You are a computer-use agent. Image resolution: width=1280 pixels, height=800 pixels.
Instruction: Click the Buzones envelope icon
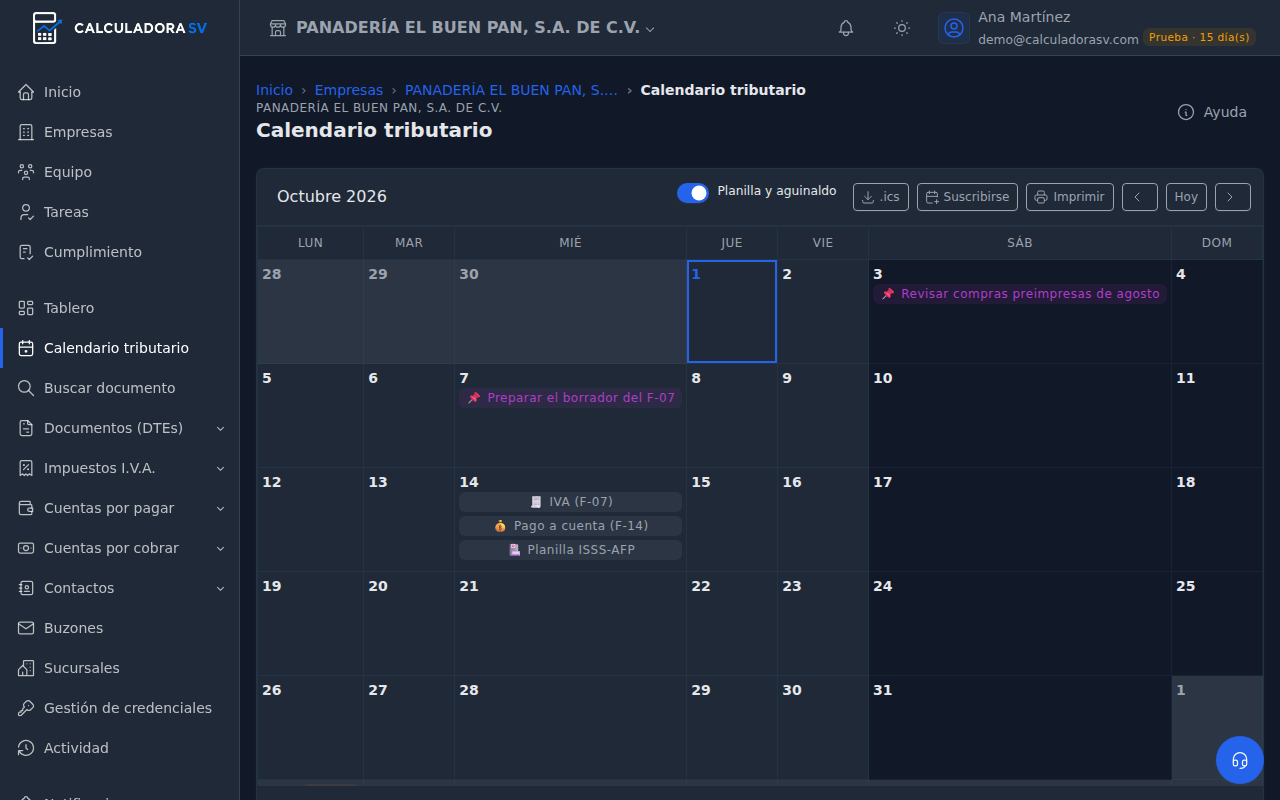(x=26, y=628)
